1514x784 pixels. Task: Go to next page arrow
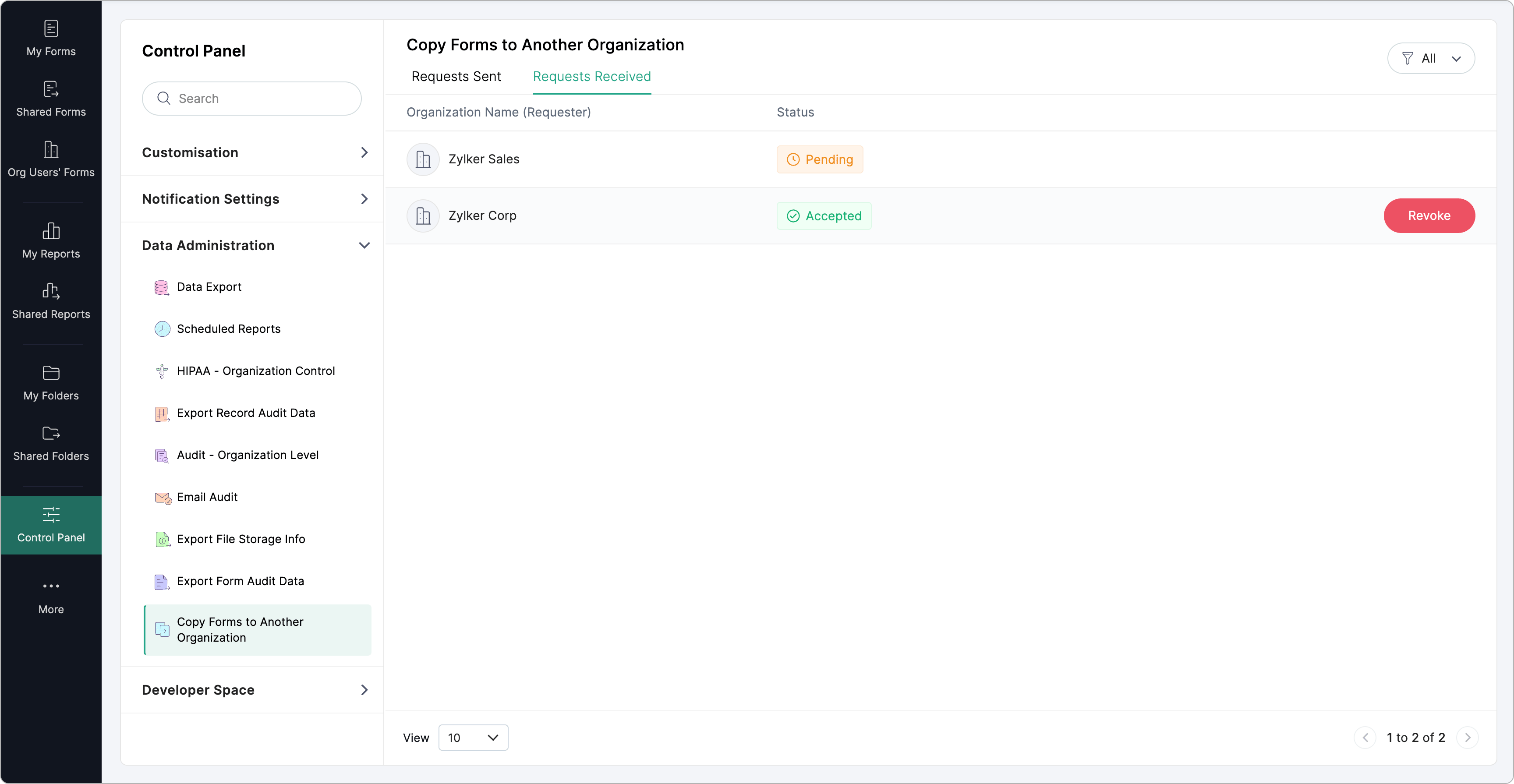point(1468,738)
